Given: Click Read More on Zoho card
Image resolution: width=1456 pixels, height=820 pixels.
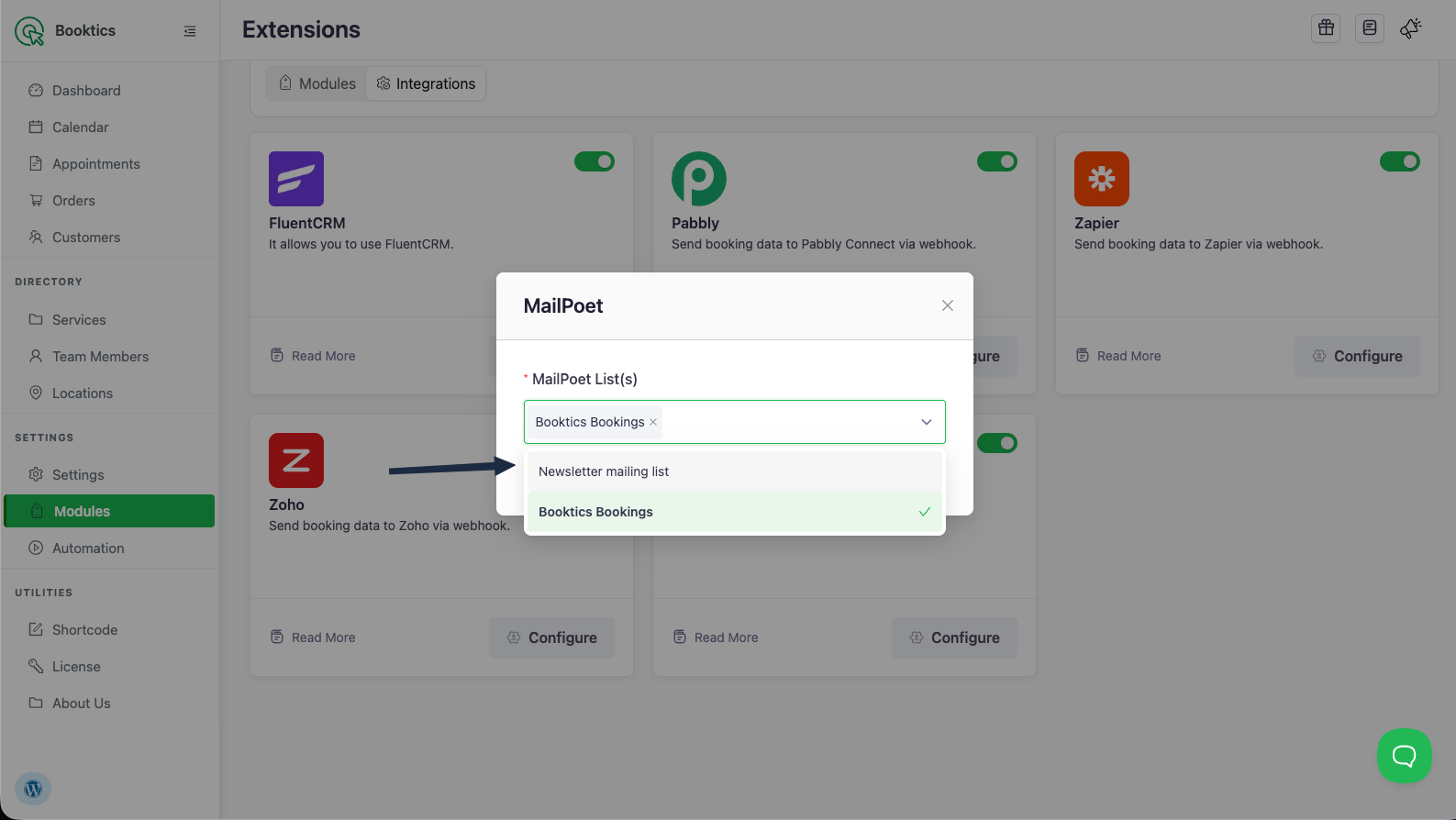Looking at the screenshot, I should click(313, 637).
